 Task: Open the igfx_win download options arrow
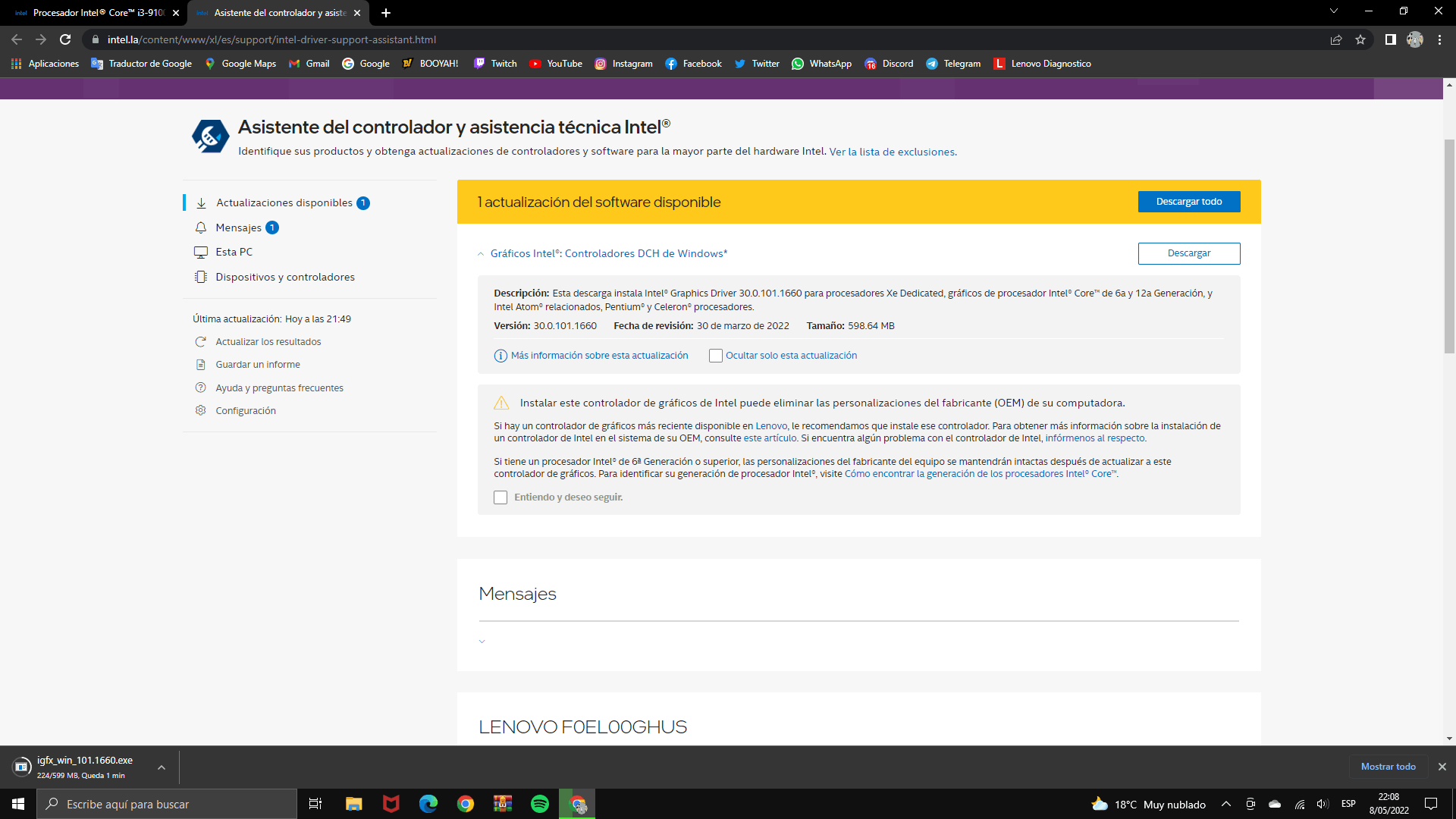pos(162,767)
